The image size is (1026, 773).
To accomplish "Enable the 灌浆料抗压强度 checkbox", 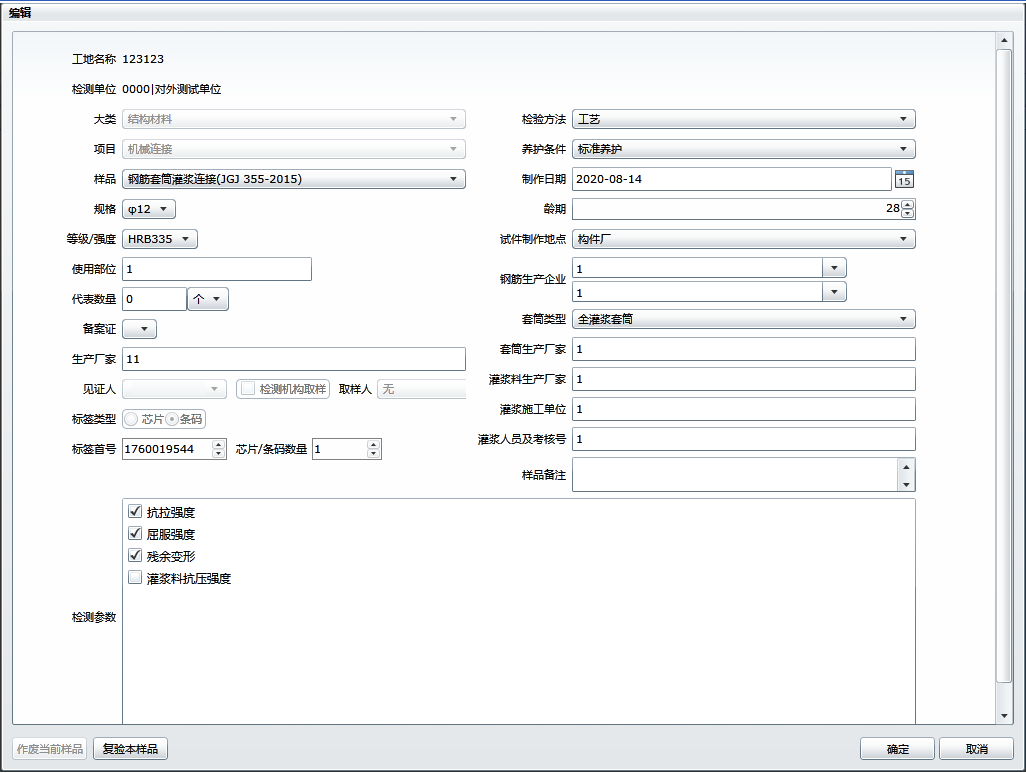I will pyautogui.click(x=135, y=577).
